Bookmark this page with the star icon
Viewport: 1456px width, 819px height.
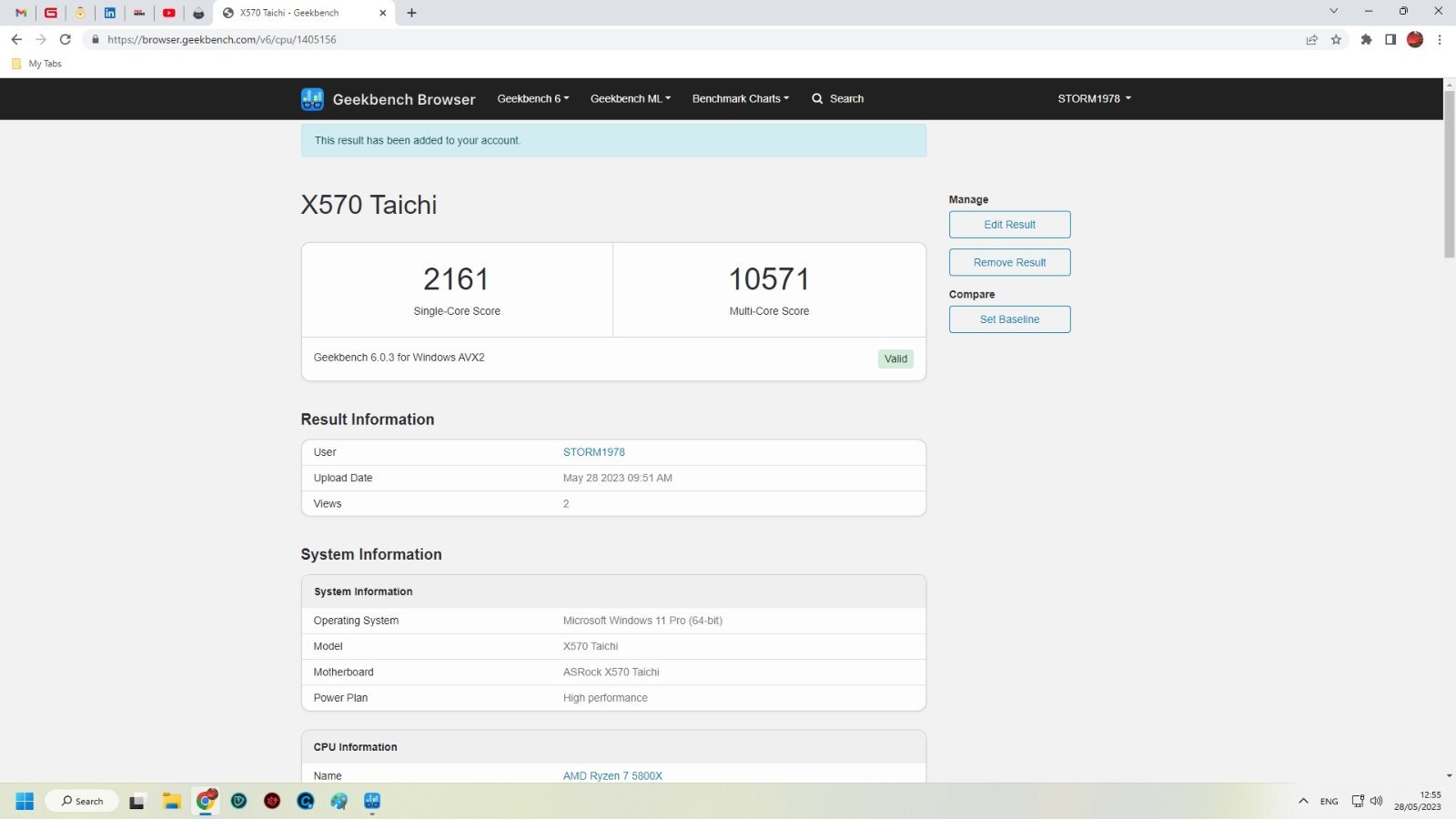[1336, 39]
